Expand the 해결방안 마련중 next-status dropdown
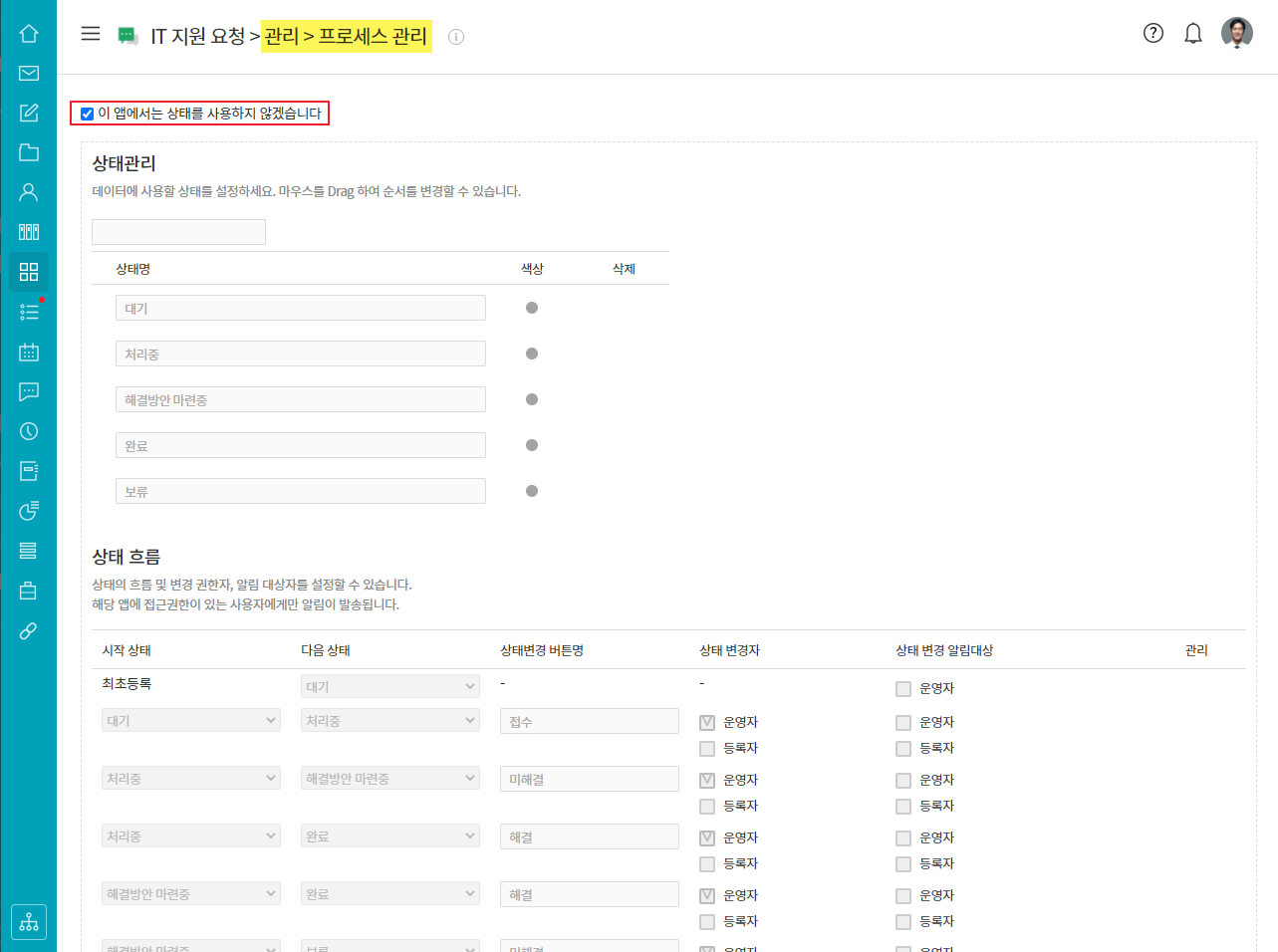Viewport: 1278px width, 952px height. coord(389,779)
